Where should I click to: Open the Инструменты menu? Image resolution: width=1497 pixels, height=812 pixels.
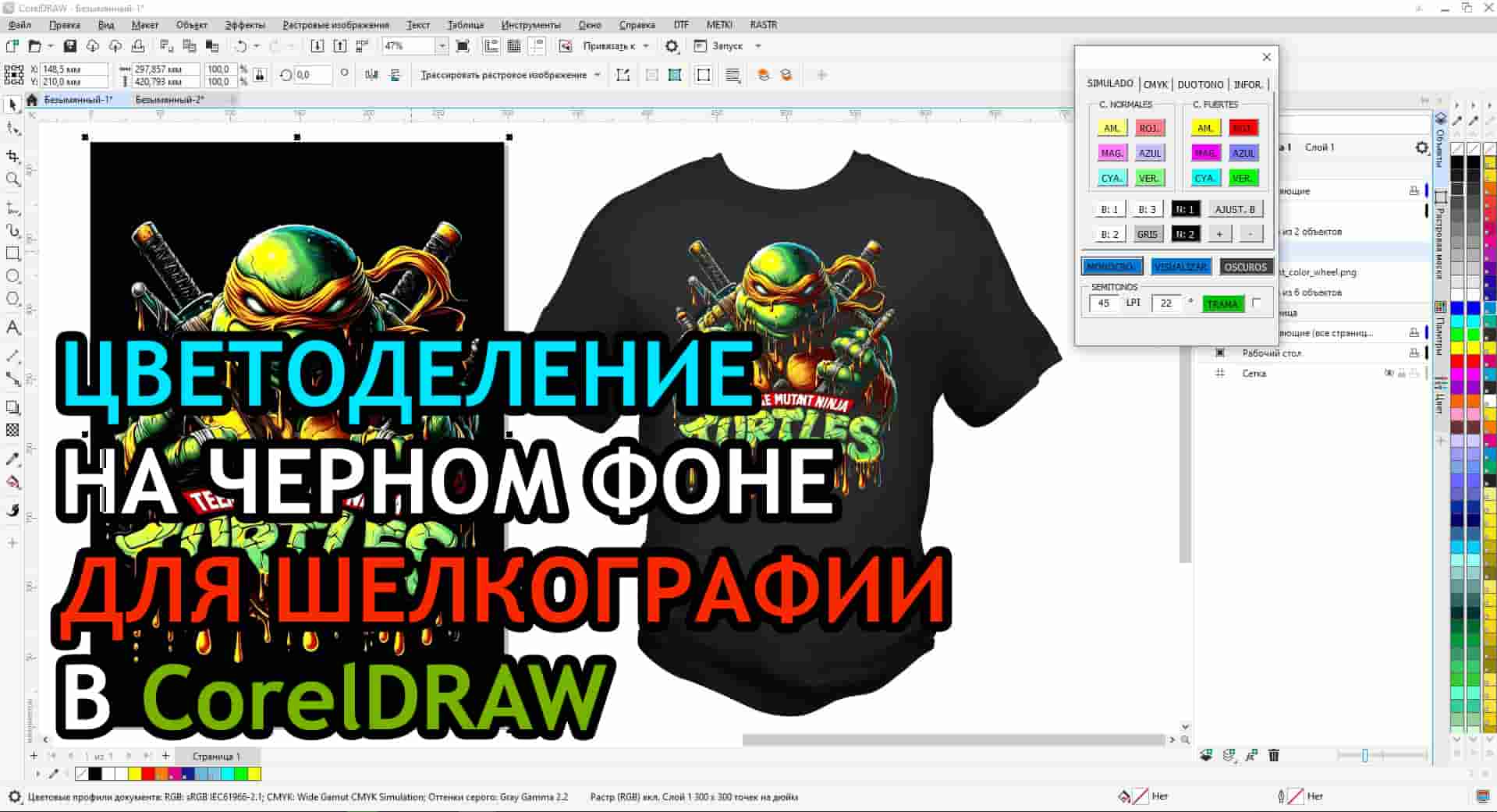[x=530, y=25]
